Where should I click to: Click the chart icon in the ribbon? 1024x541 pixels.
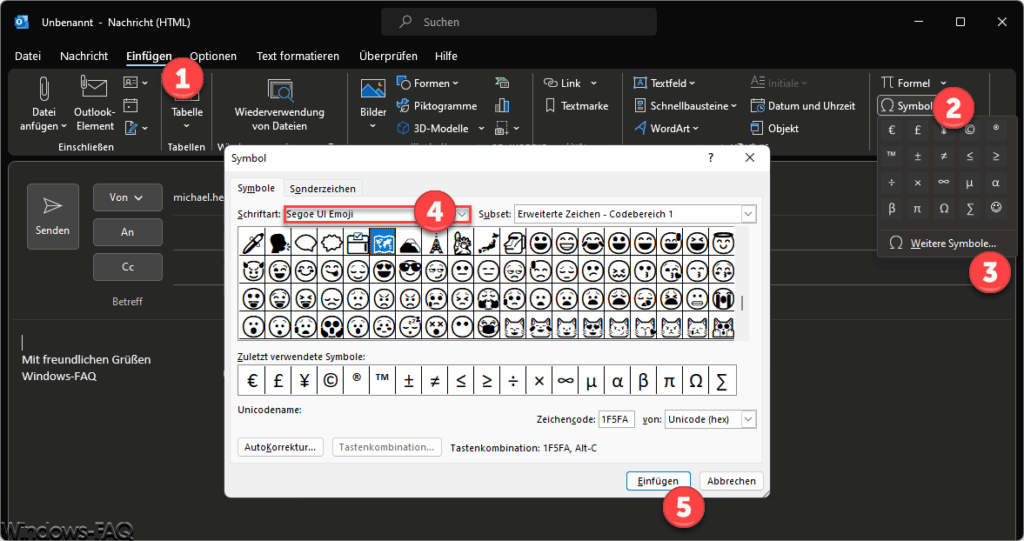[x=502, y=105]
